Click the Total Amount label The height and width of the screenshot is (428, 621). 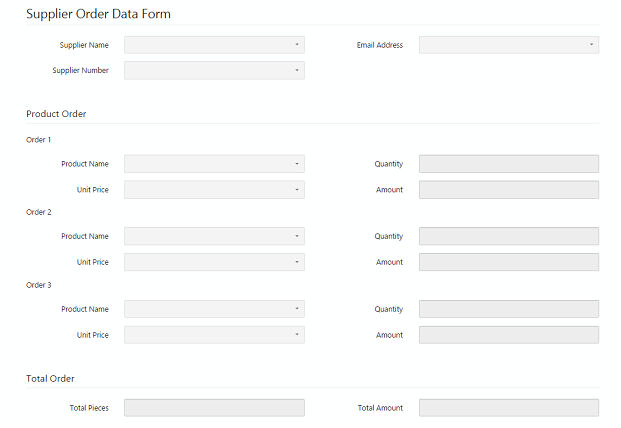[x=380, y=408]
